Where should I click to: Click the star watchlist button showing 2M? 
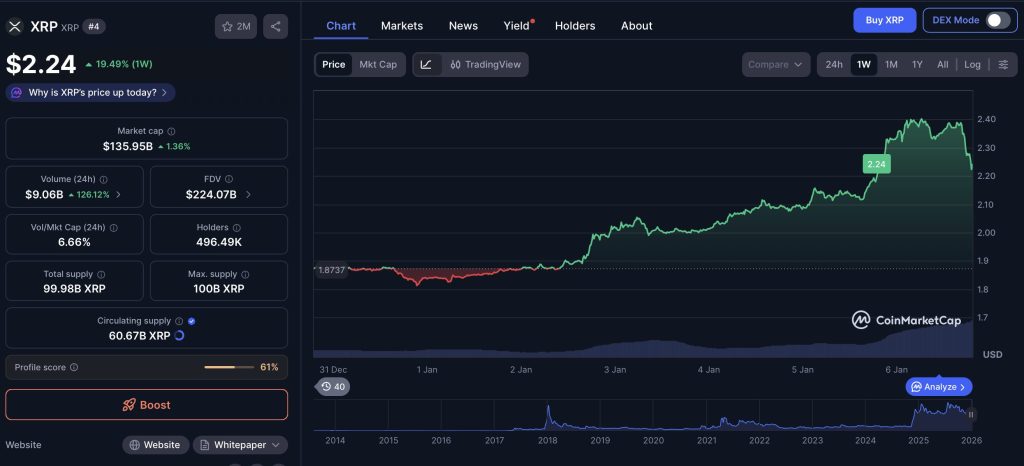point(236,27)
